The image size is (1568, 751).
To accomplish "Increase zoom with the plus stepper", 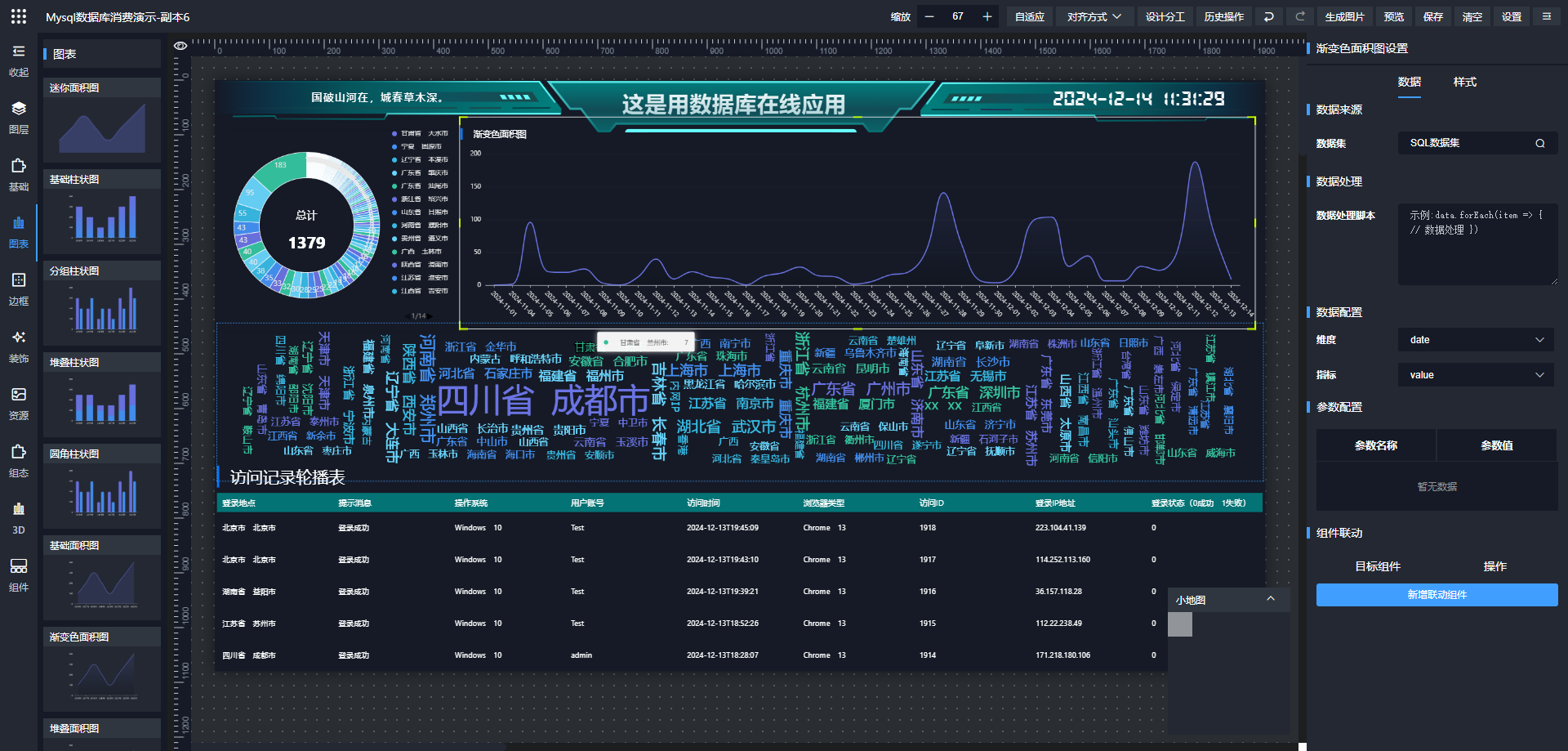I will click(987, 16).
